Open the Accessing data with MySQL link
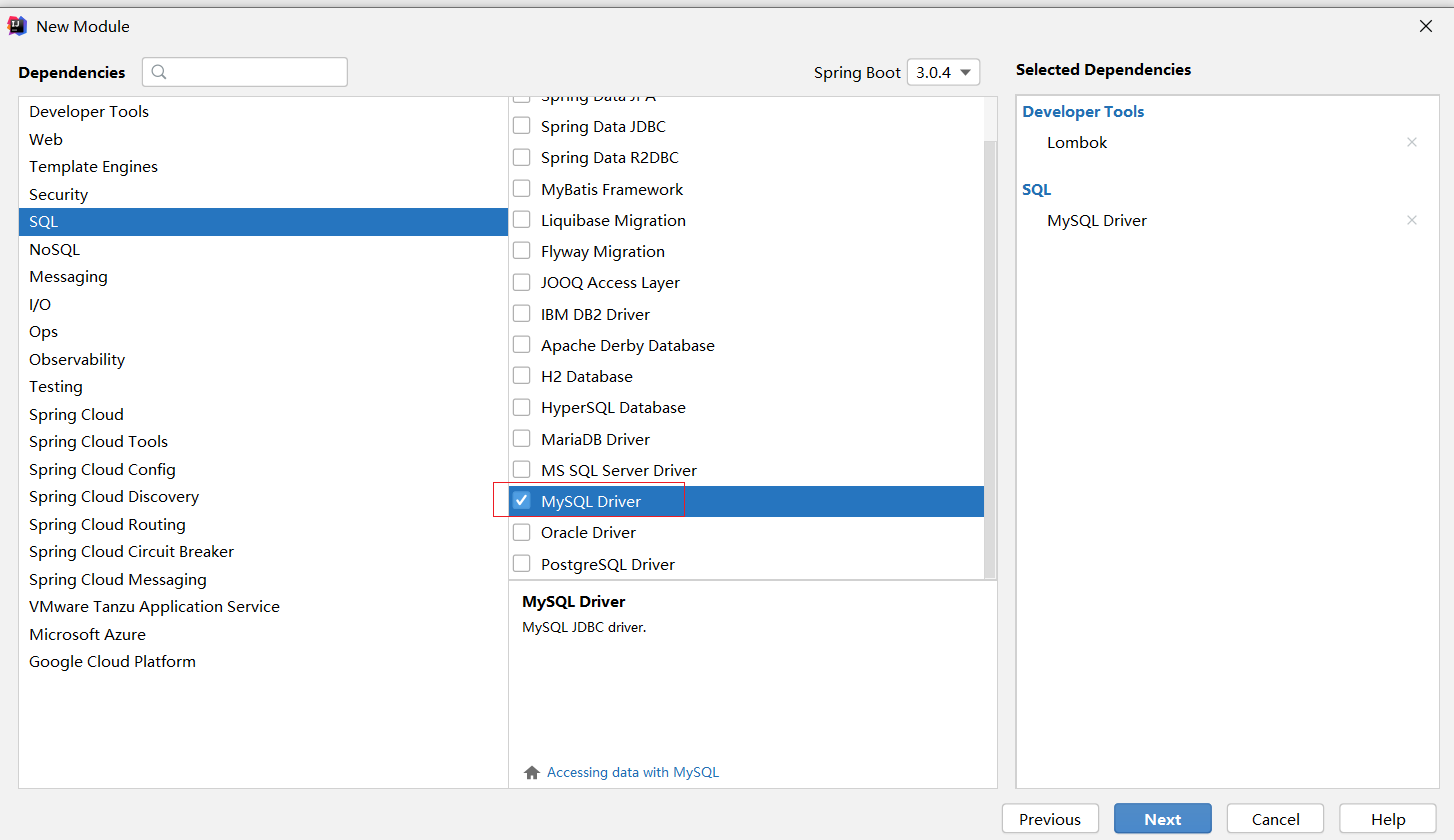This screenshot has height=840, width=1454. pyautogui.click(x=633, y=773)
